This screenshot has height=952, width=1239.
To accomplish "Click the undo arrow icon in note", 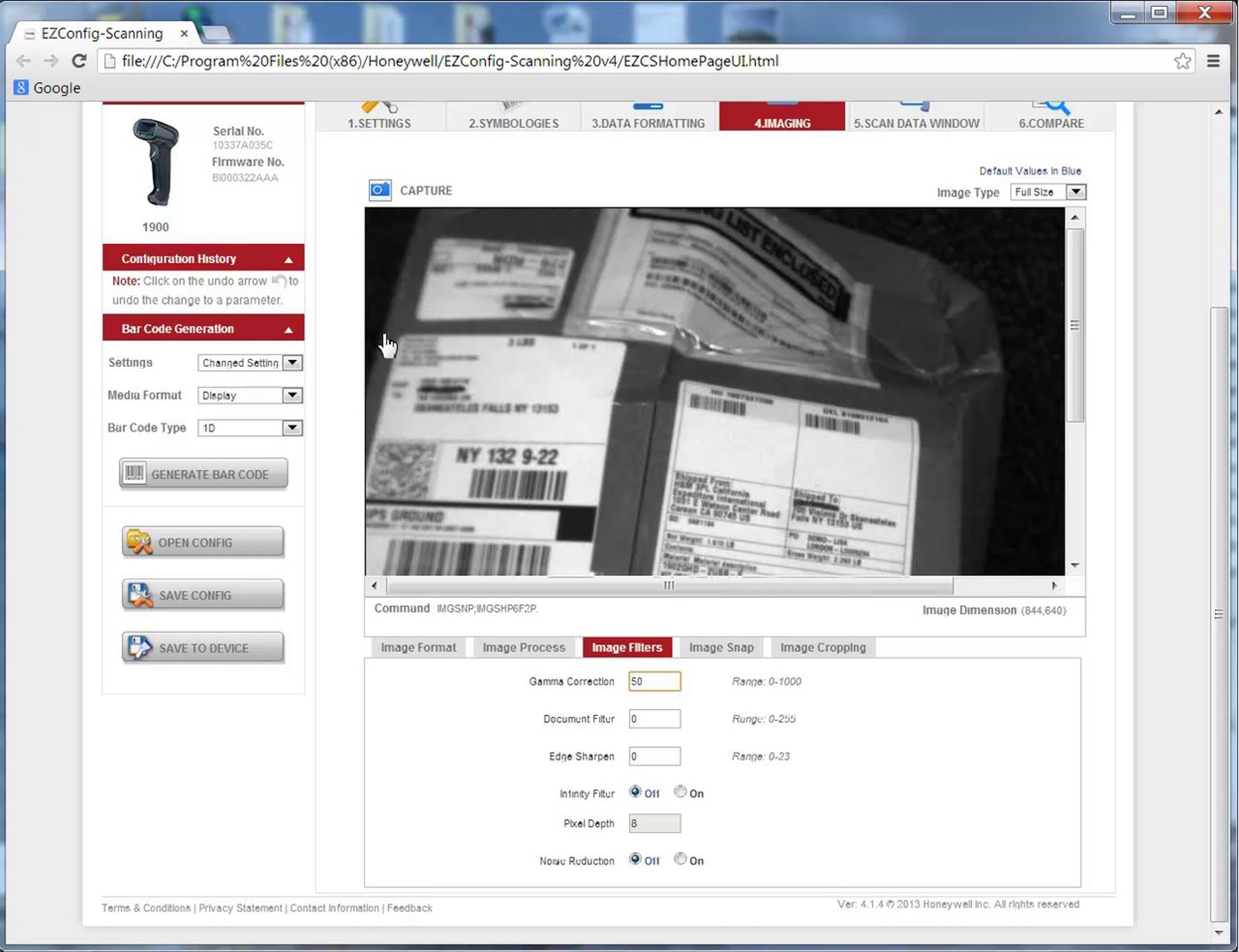I will click(279, 281).
